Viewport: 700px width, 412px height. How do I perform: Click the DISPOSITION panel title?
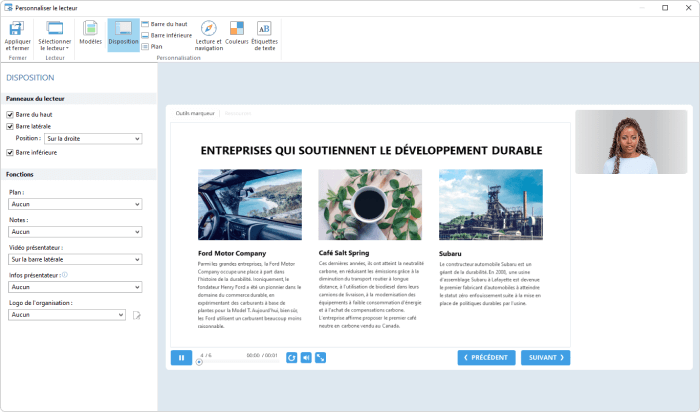[x=30, y=78]
